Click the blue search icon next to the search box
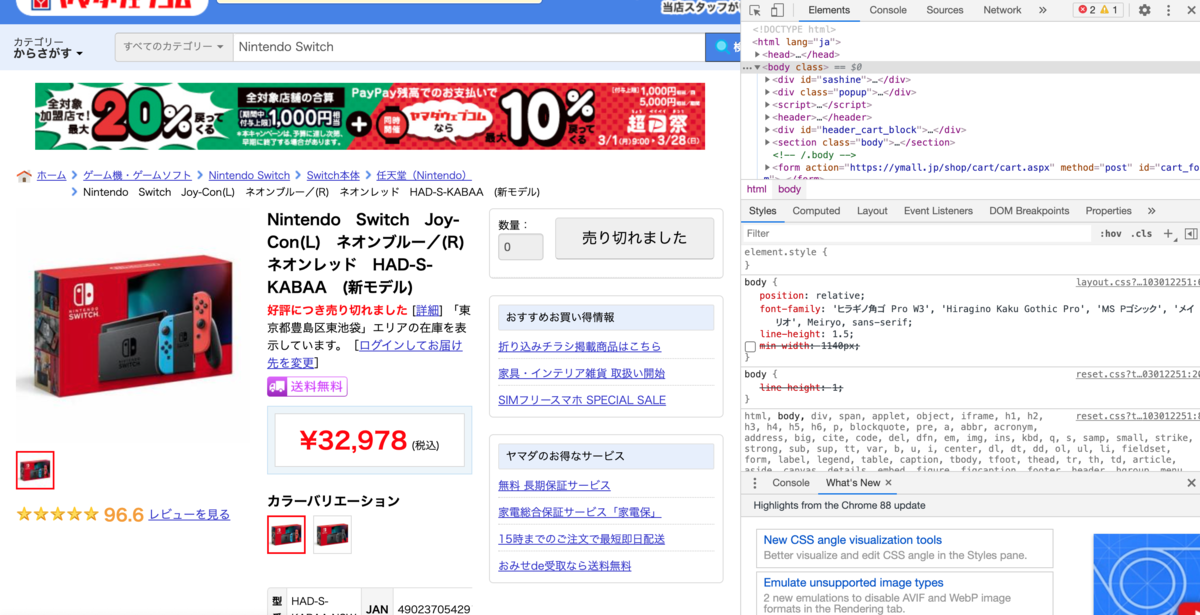Image resolution: width=1200 pixels, height=615 pixels. [x=722, y=46]
